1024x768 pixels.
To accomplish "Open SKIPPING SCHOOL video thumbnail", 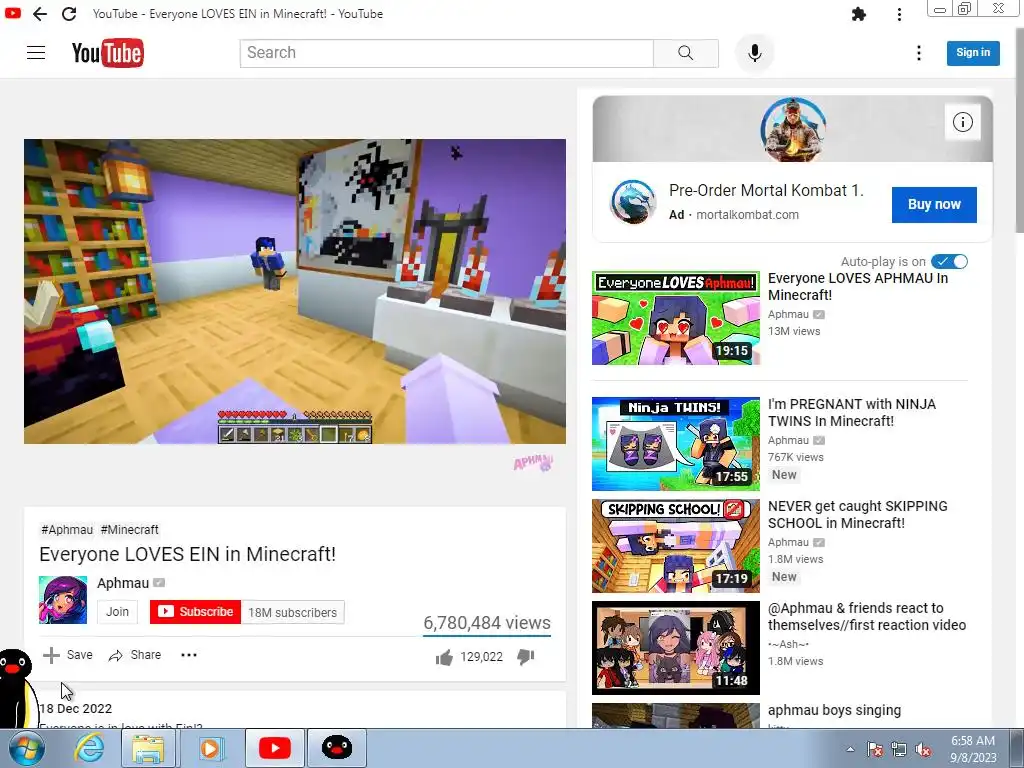I will [x=676, y=546].
